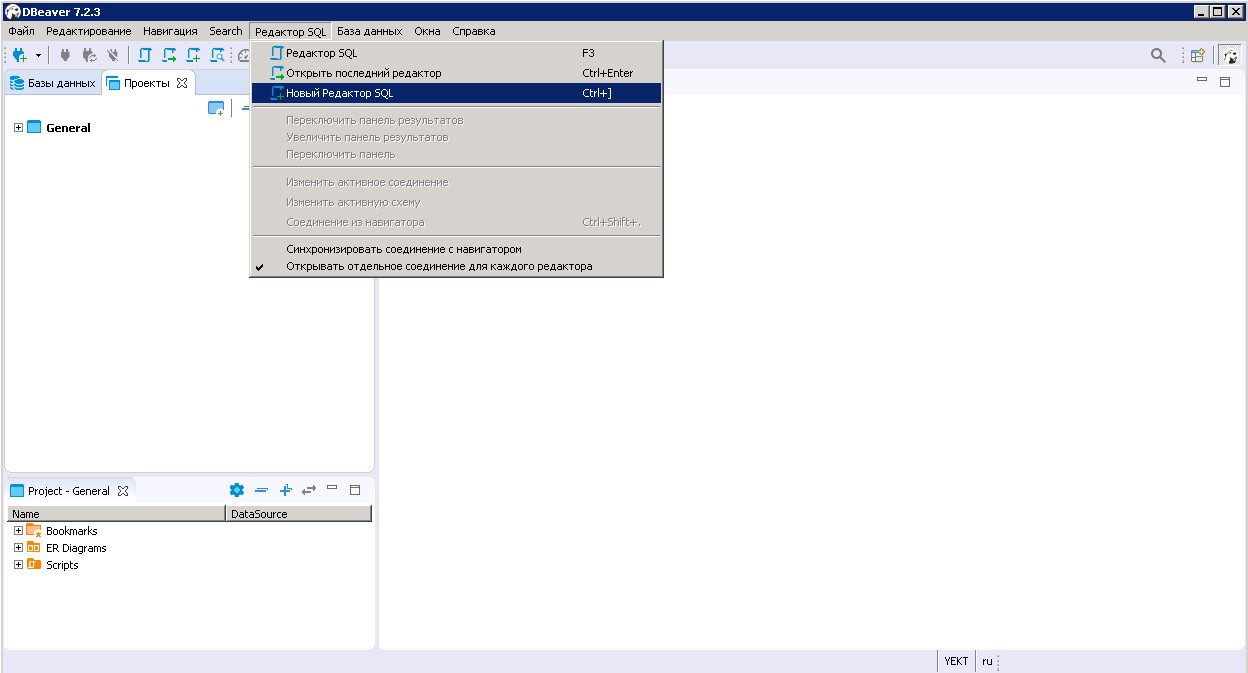
Task: Click the New Connection plug icon
Action: coord(19,56)
